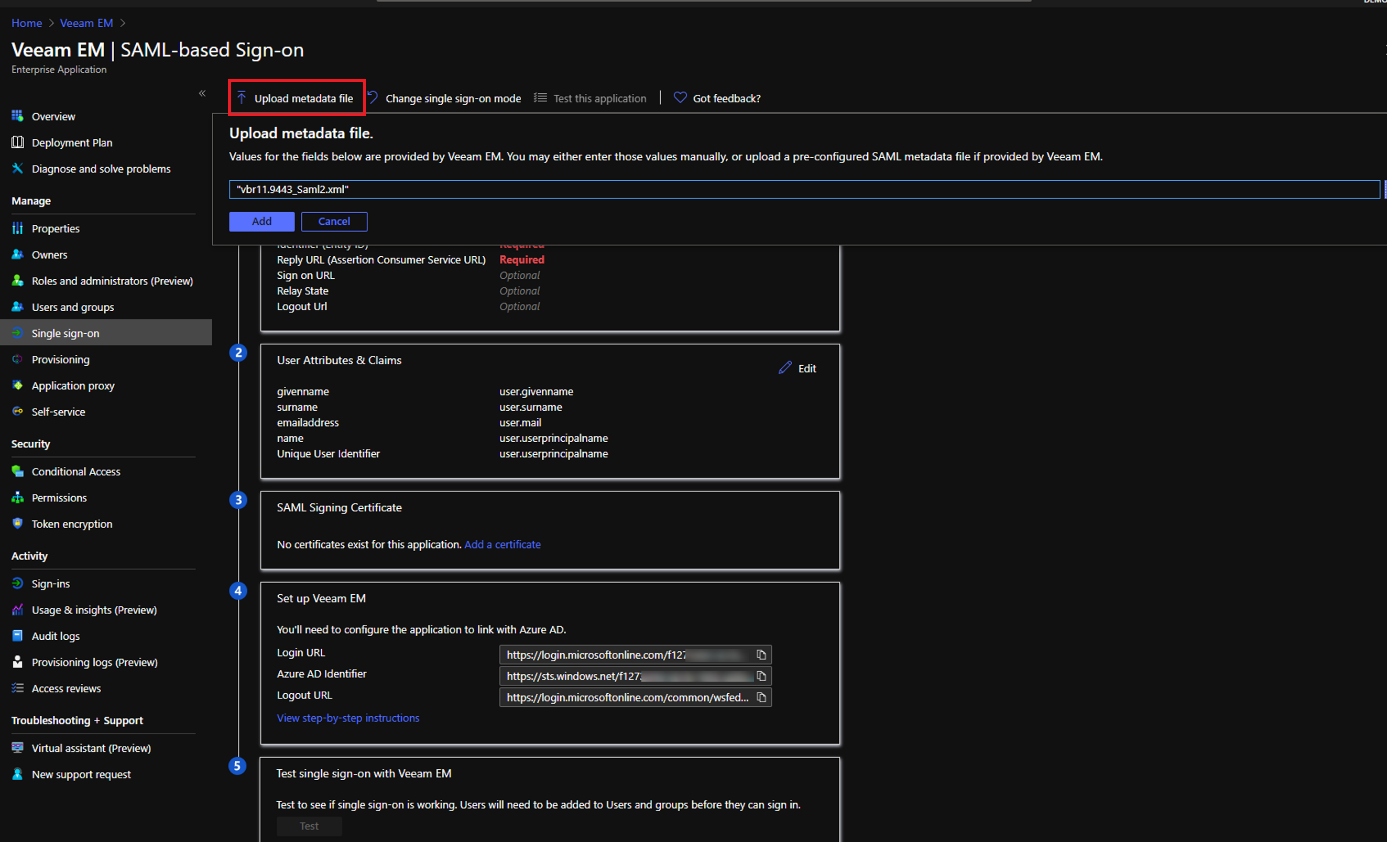Click Test this application toolbar item
This screenshot has width=1387, height=842.
pos(590,98)
